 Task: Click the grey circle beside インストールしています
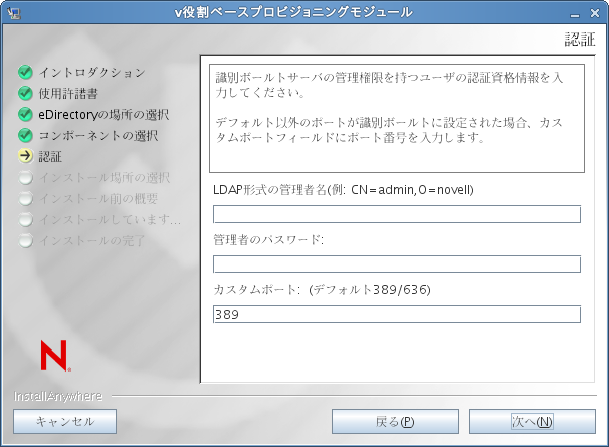tap(25, 219)
